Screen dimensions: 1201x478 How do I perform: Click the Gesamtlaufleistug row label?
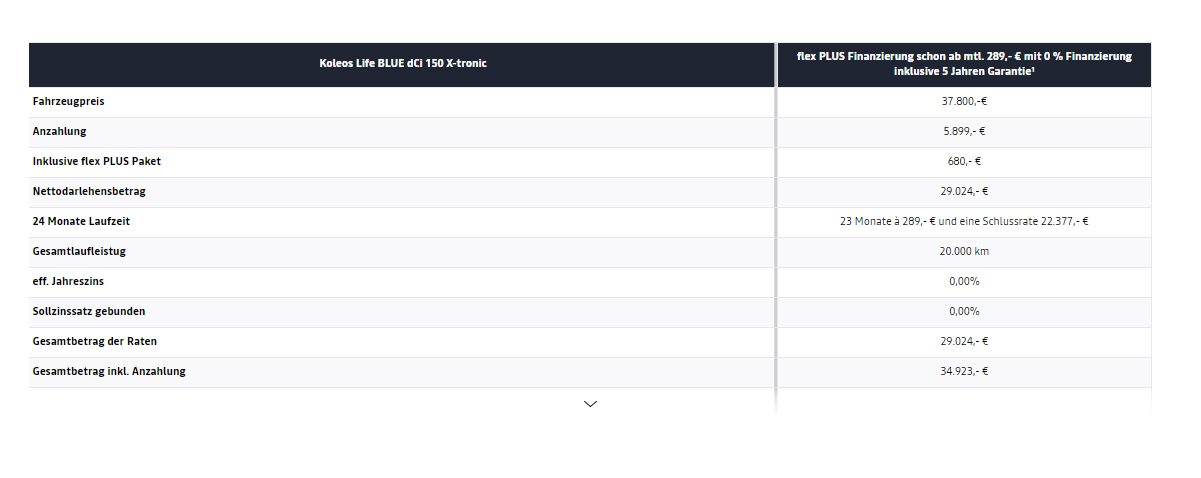[x=79, y=251]
